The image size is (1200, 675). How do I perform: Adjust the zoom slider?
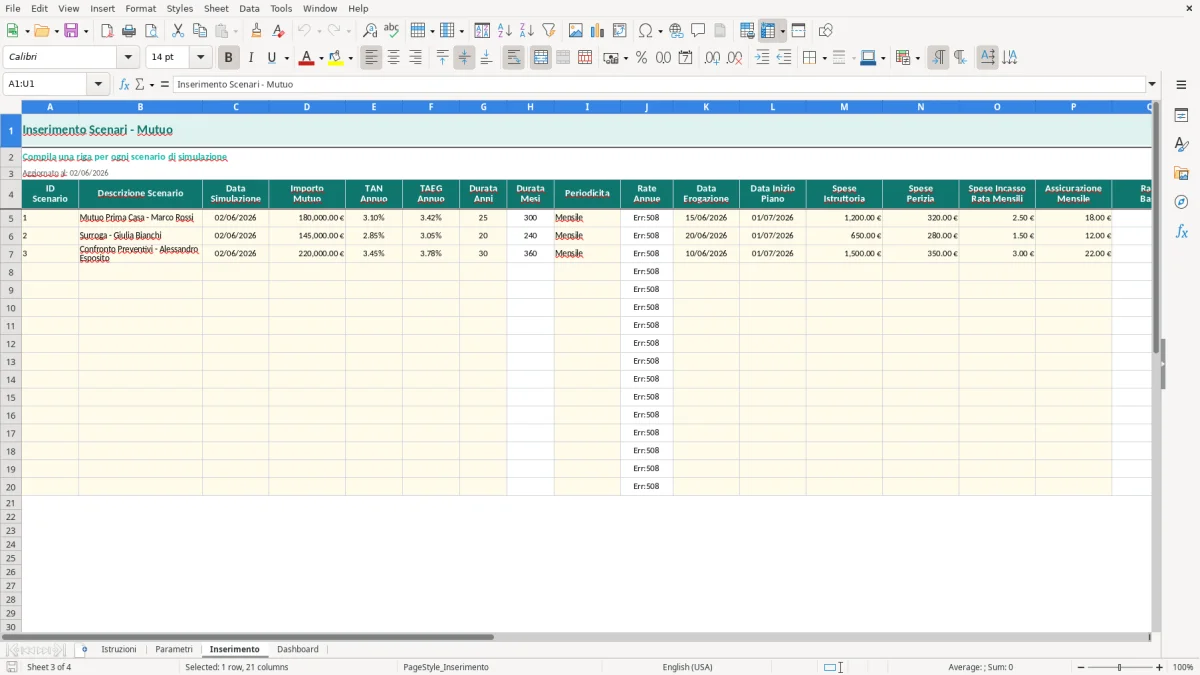1120,667
